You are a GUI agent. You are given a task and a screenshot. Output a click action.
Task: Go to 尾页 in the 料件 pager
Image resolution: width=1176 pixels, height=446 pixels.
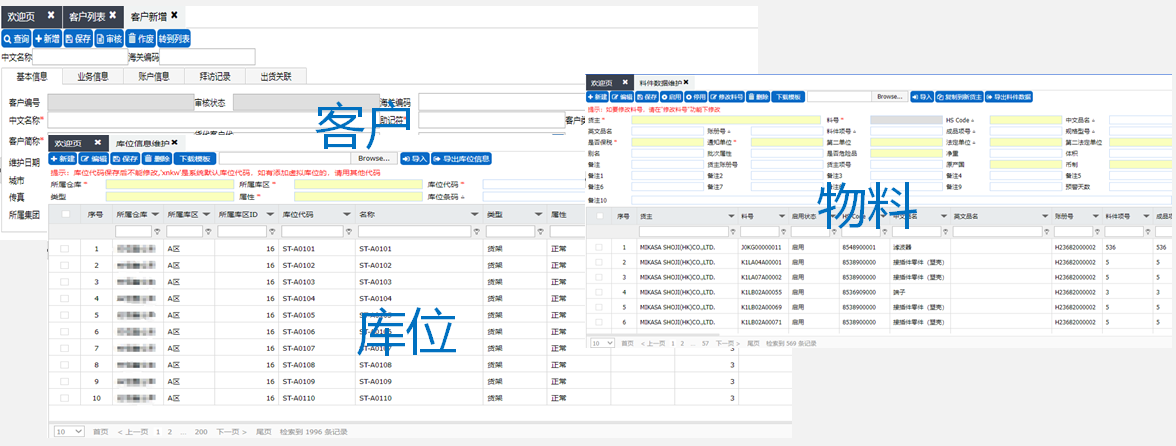coord(754,343)
